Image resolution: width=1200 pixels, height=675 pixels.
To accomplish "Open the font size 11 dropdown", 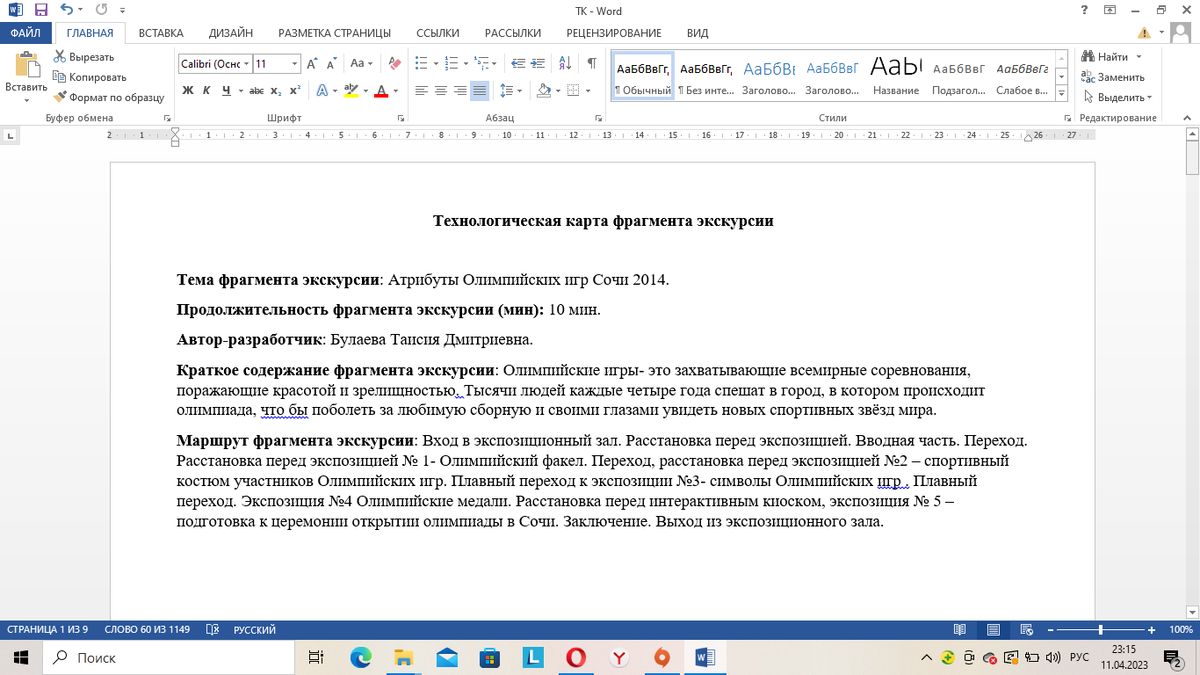I will (x=295, y=64).
